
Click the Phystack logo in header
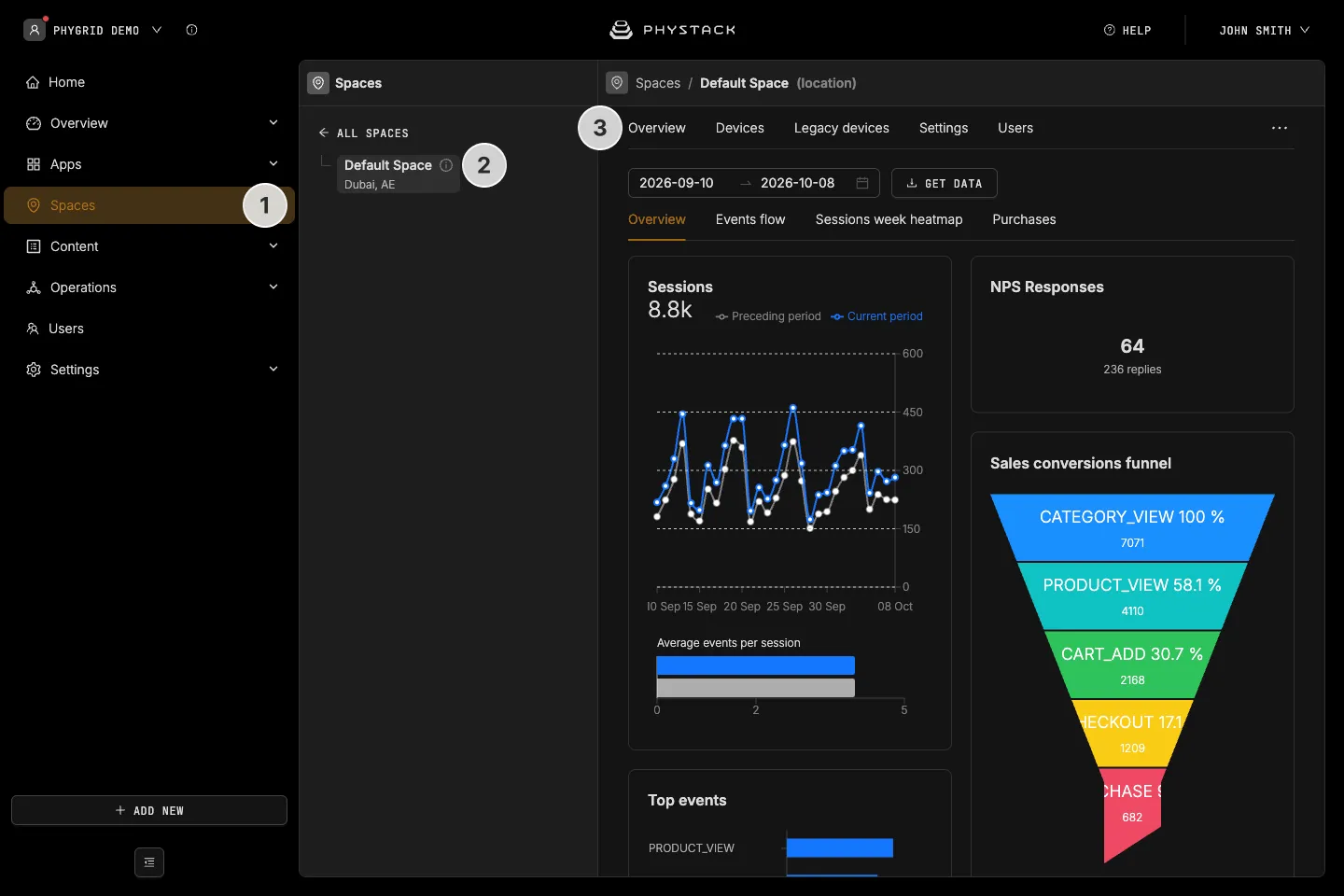click(672, 30)
